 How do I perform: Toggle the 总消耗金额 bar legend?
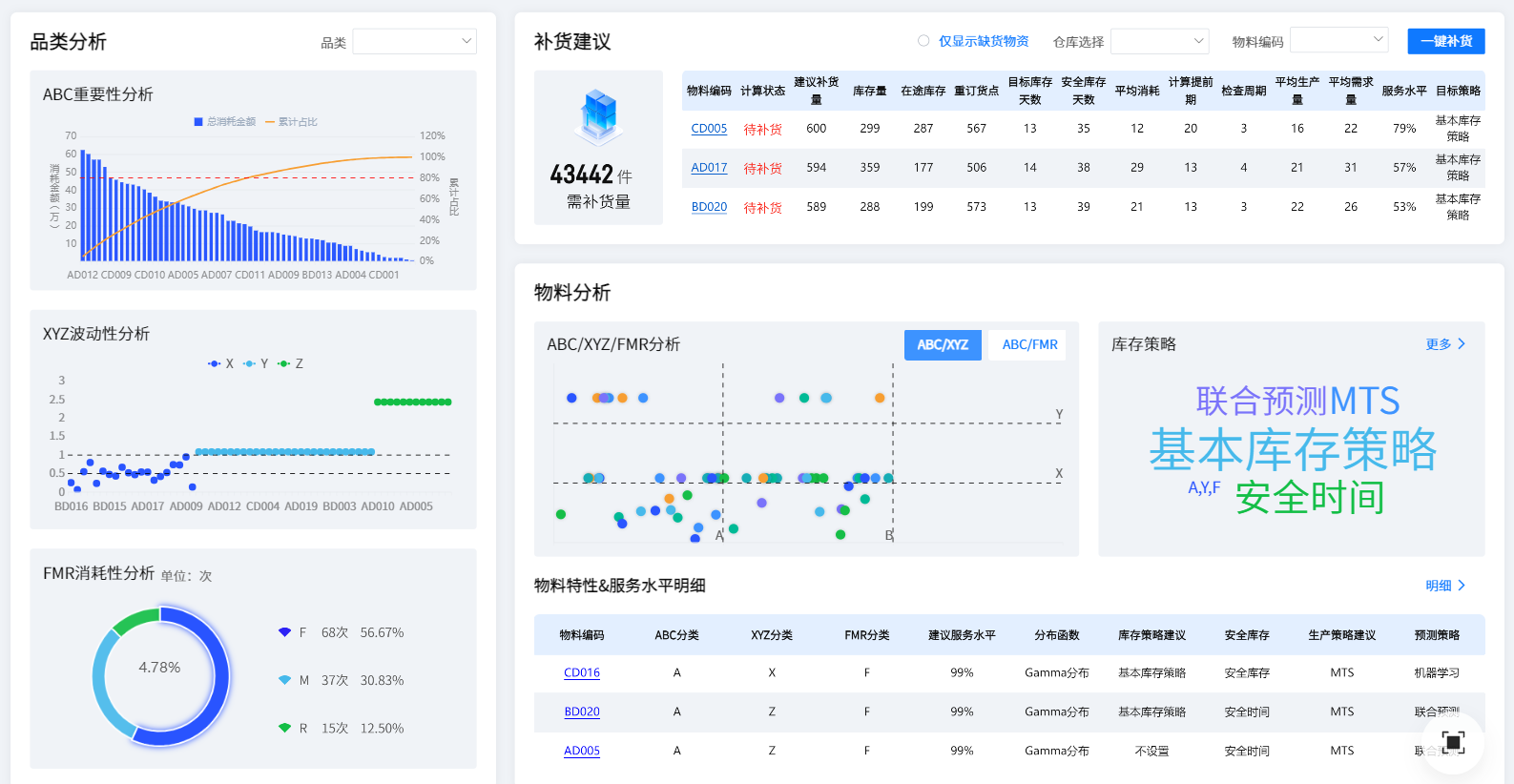(x=225, y=122)
